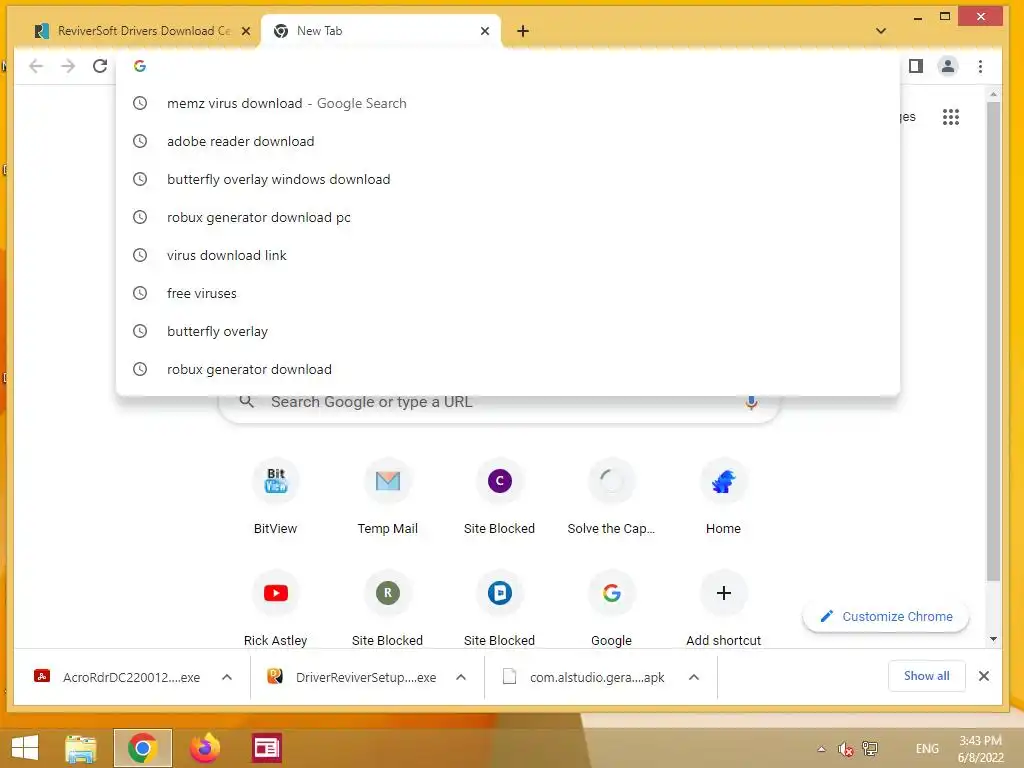
Task: Expand options for DriverReviverSetup download
Action: 460,677
